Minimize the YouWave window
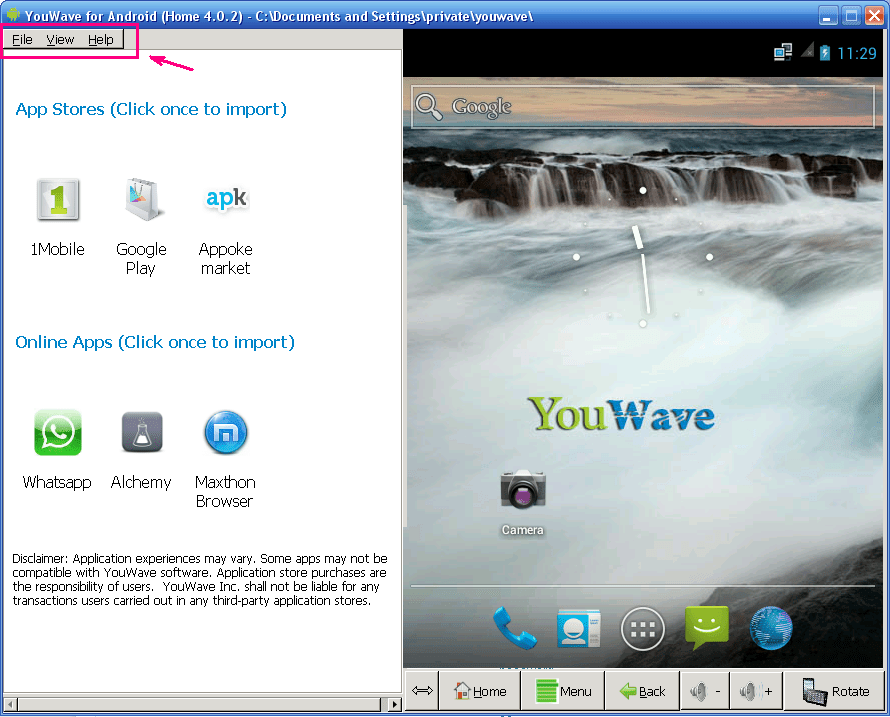 (x=829, y=15)
